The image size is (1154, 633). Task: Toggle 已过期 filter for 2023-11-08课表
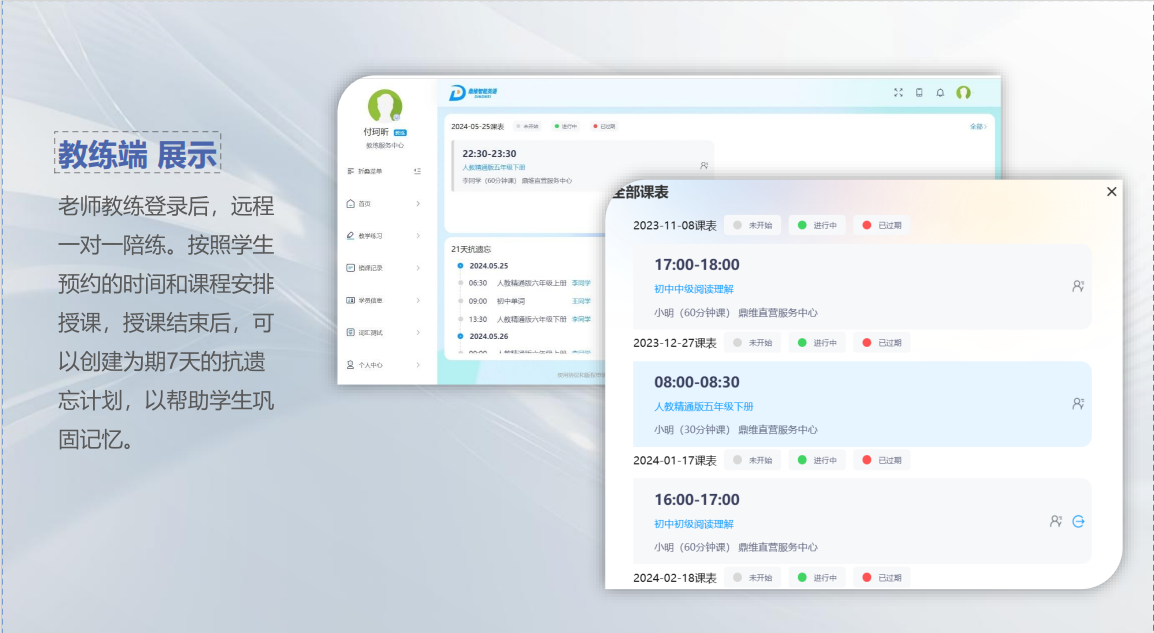click(882, 225)
